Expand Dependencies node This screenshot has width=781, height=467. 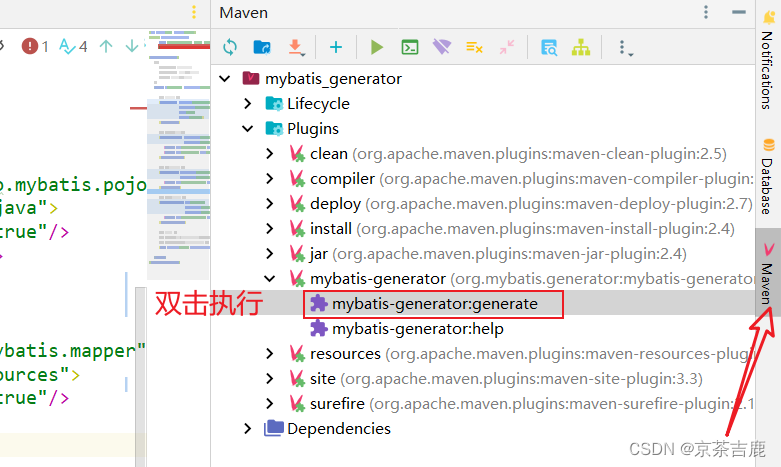[x=248, y=428]
